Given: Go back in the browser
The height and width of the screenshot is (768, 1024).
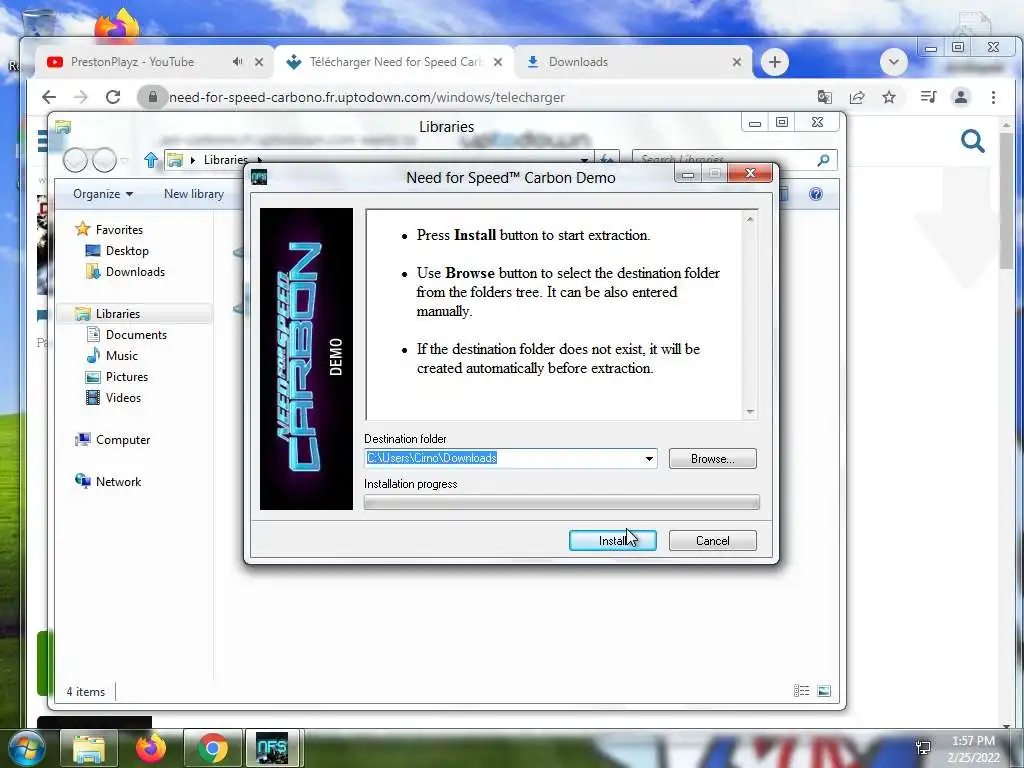Looking at the screenshot, I should (x=49, y=97).
